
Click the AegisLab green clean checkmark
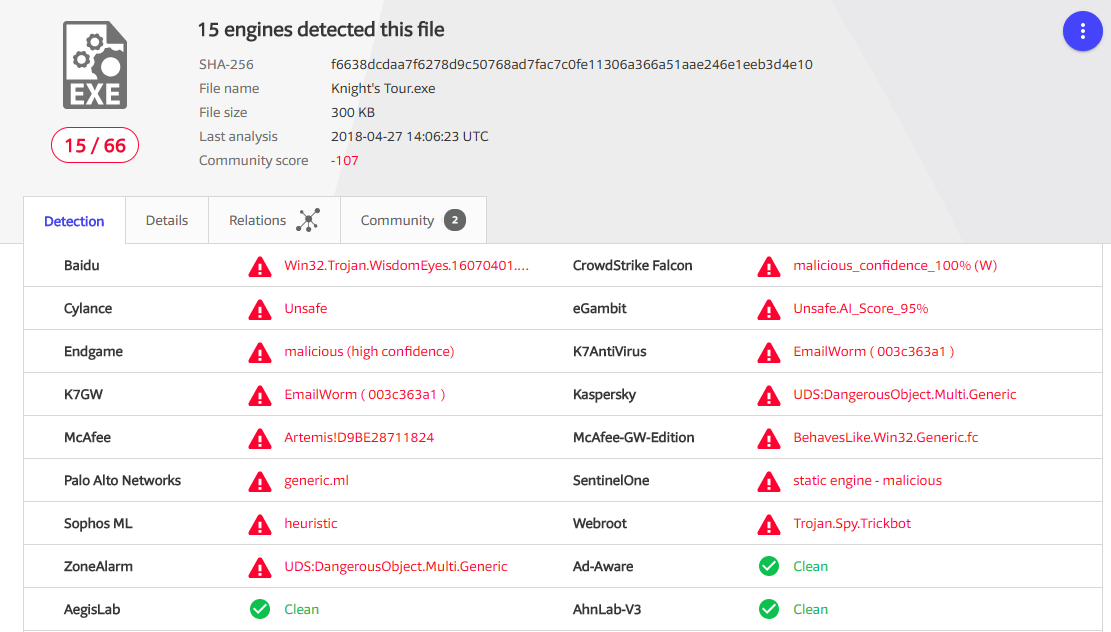point(260,609)
